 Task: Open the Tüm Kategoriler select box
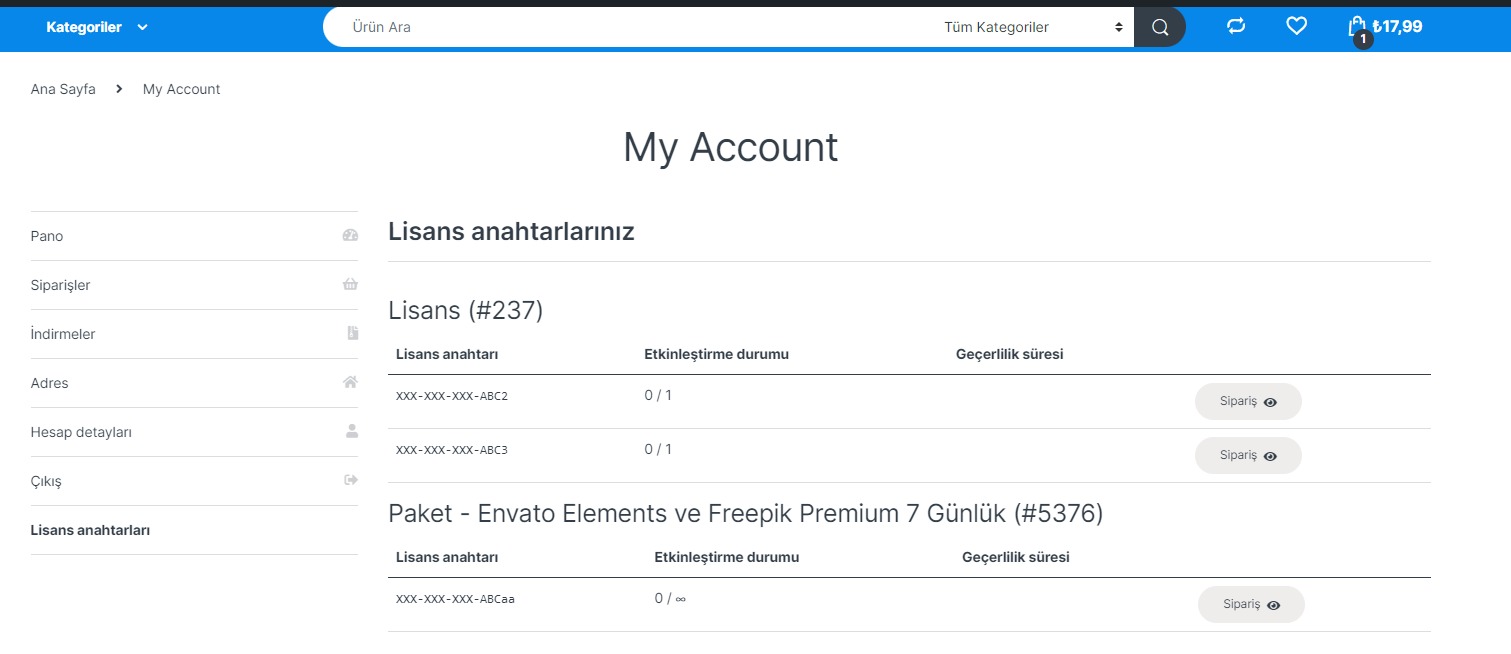[x=1033, y=27]
